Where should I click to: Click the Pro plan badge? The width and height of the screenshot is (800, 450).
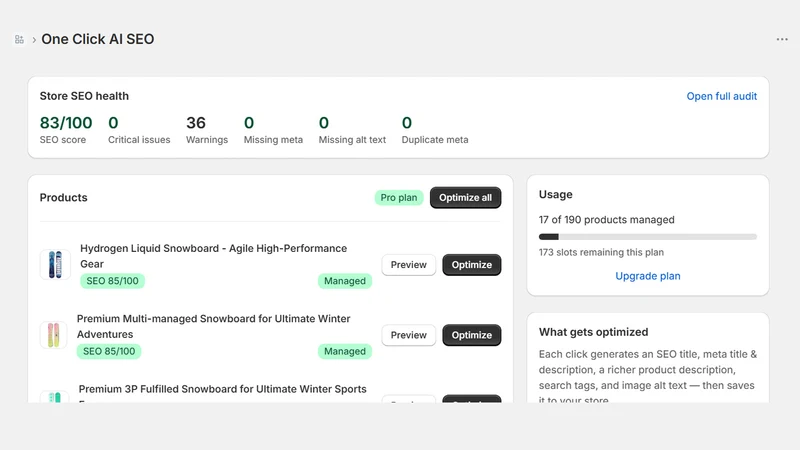[x=399, y=197]
